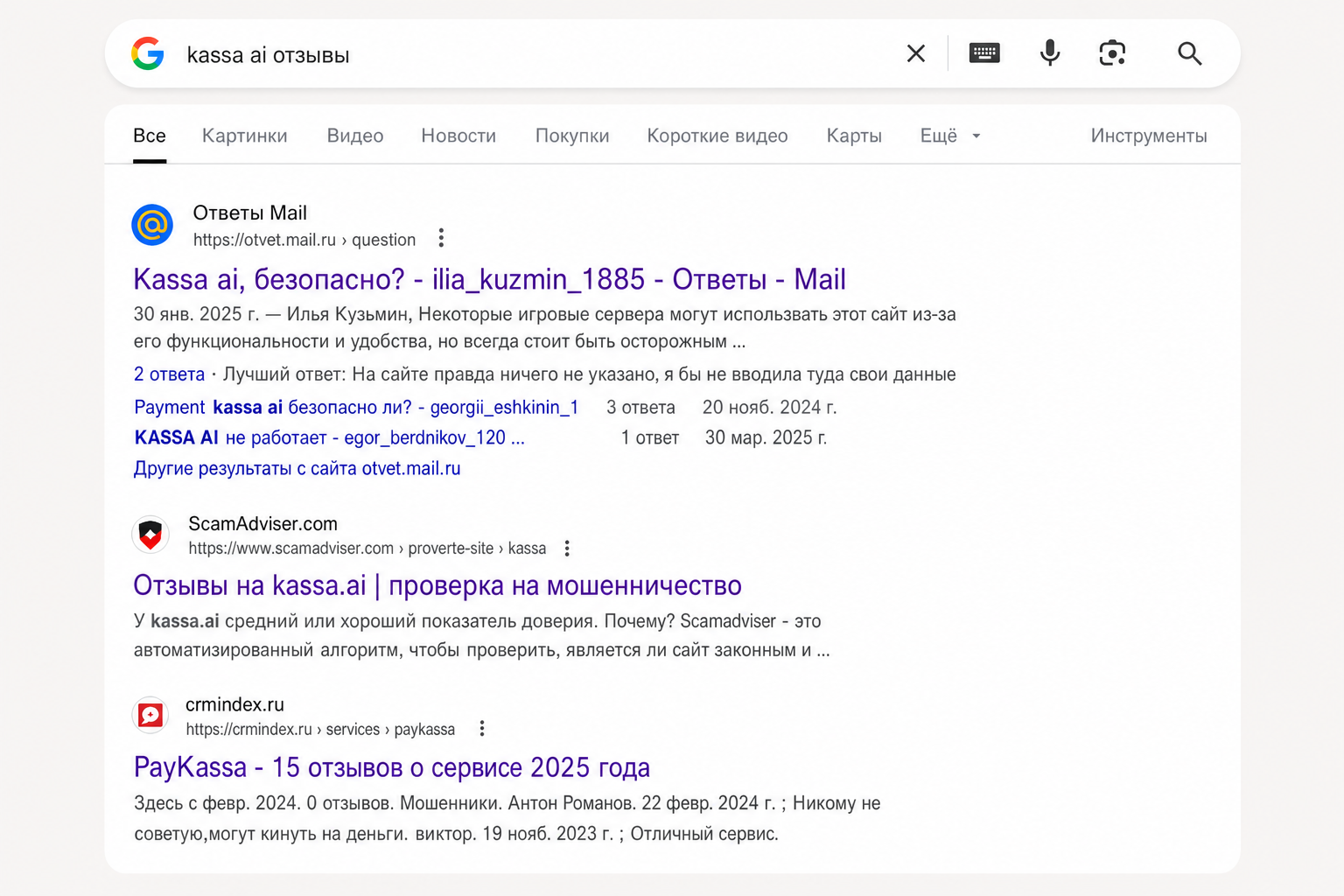Click the magnifying glass search icon

(1189, 53)
